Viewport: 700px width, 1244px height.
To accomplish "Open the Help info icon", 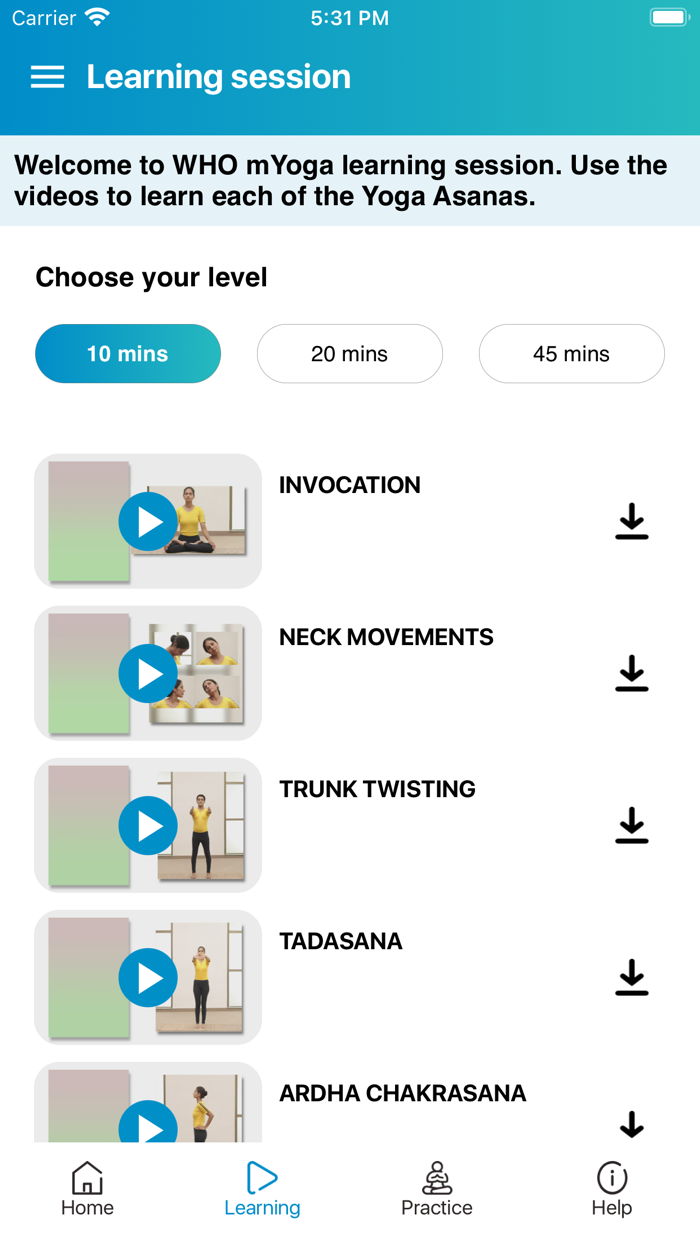I will click(611, 1177).
